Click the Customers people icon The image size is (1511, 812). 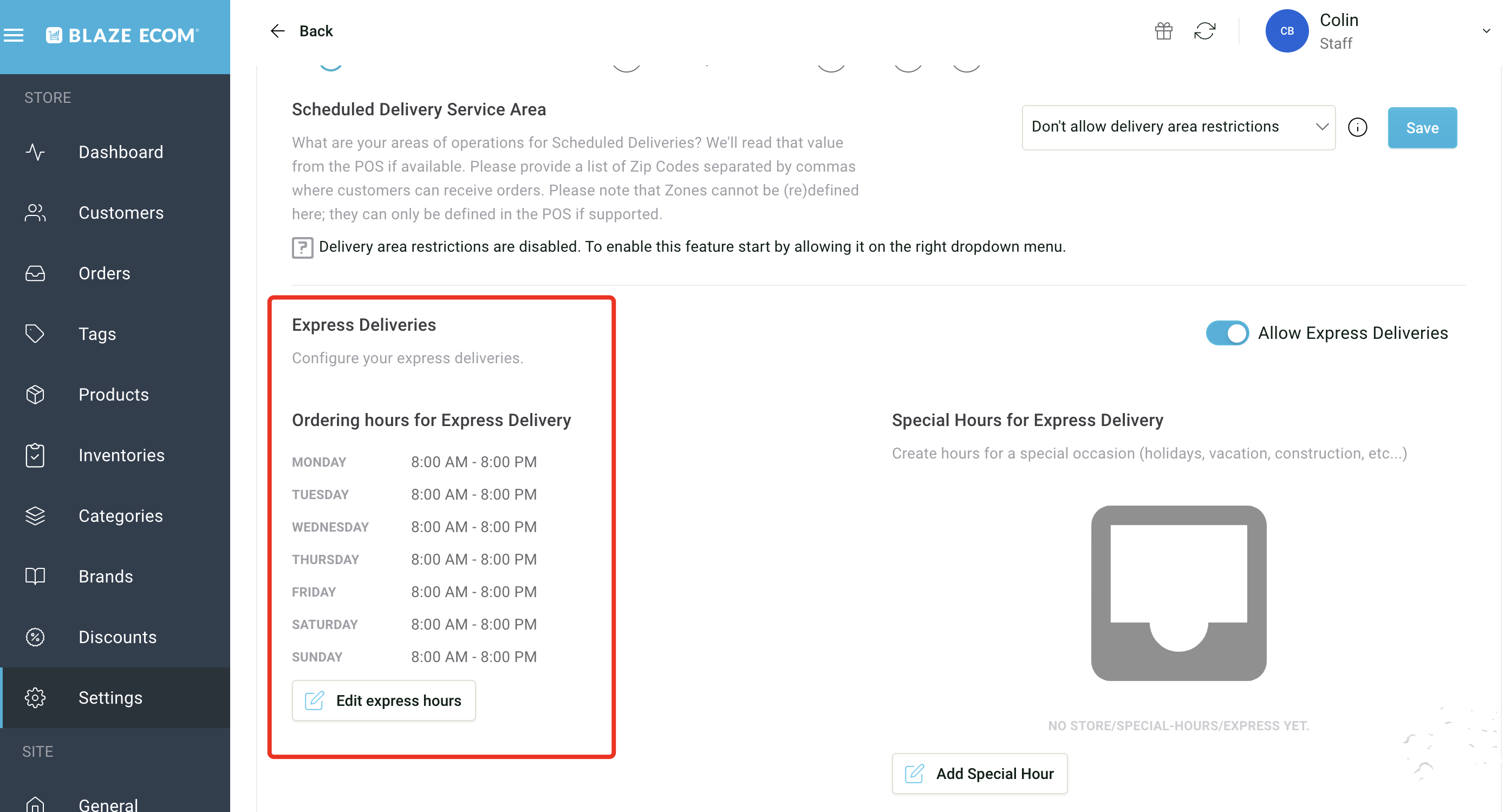click(35, 213)
